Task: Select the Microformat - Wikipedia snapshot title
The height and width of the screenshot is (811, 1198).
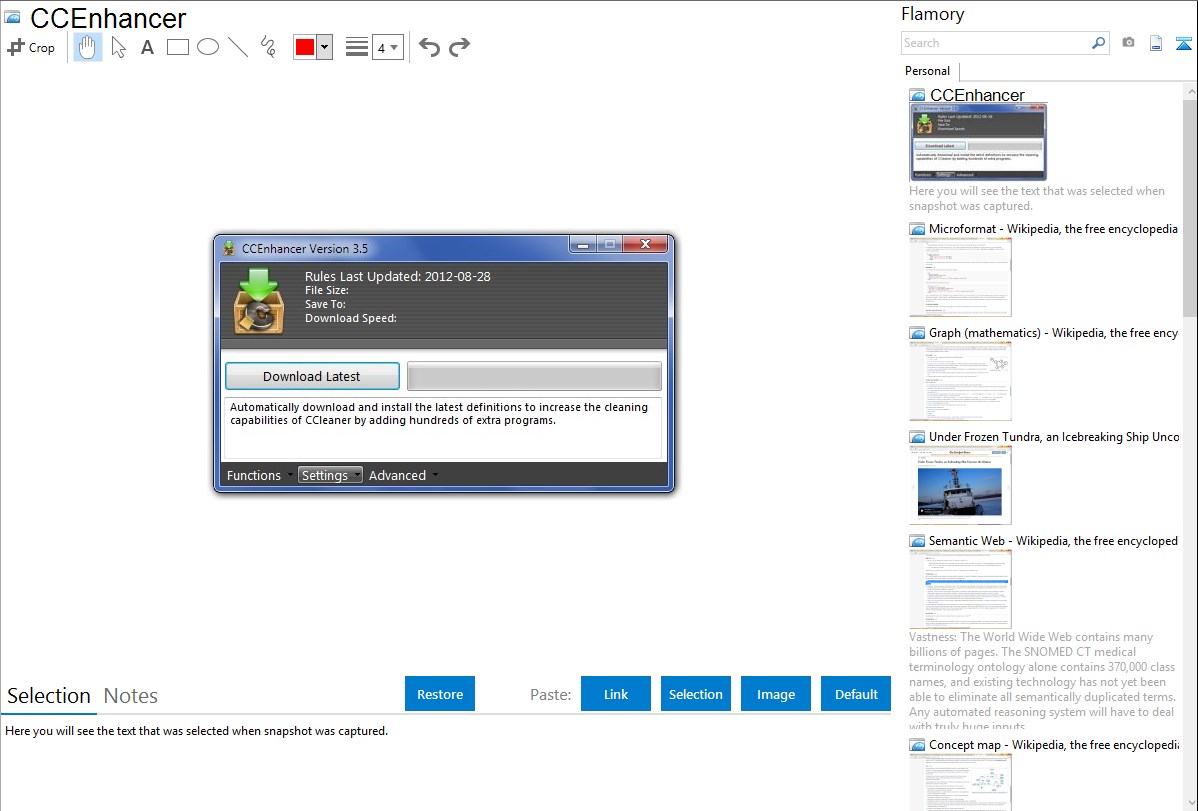Action: (1053, 229)
